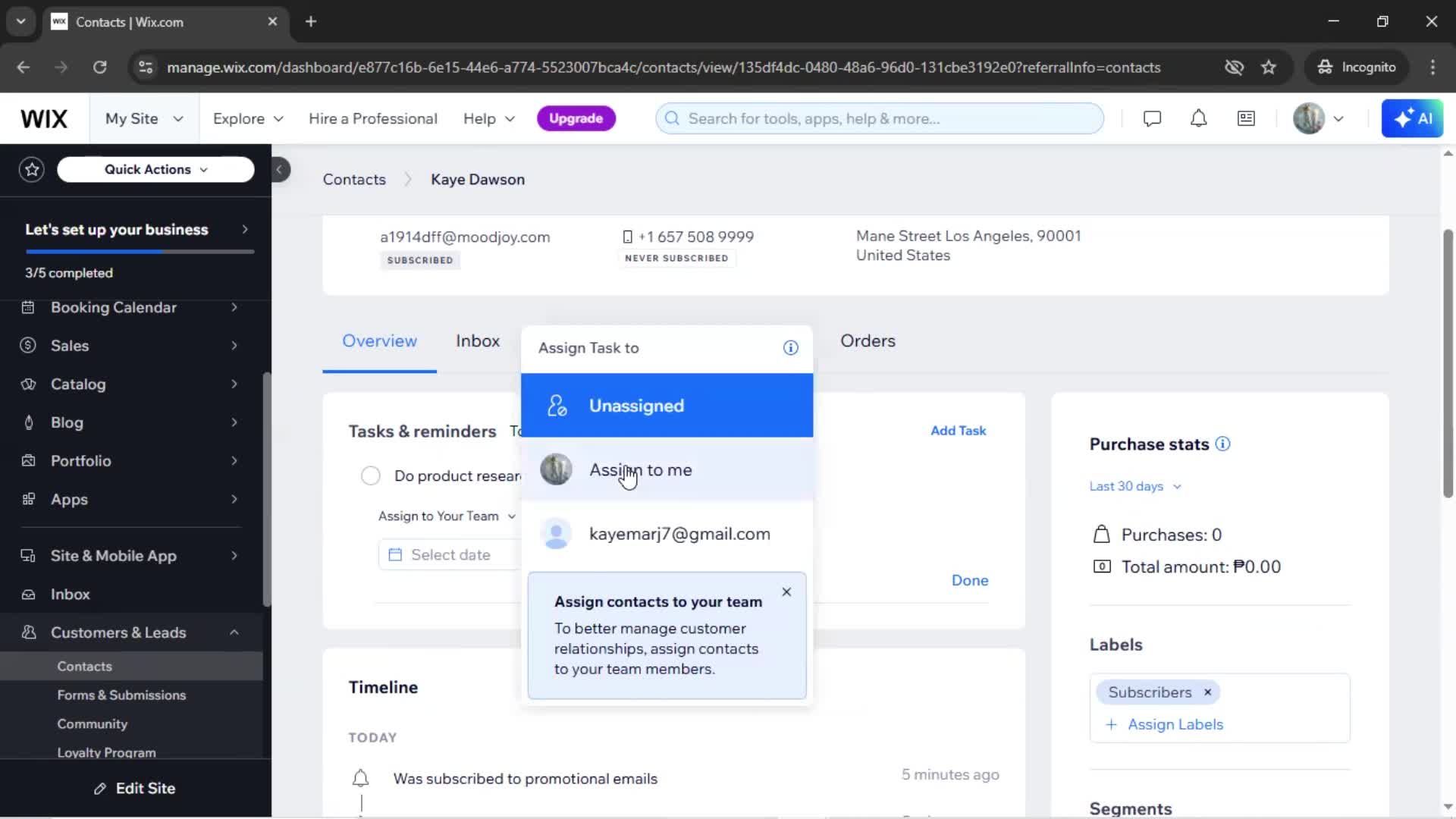The width and height of the screenshot is (1456, 819).
Task: Close the Contacts | Wix.com tab
Action: click(x=272, y=22)
